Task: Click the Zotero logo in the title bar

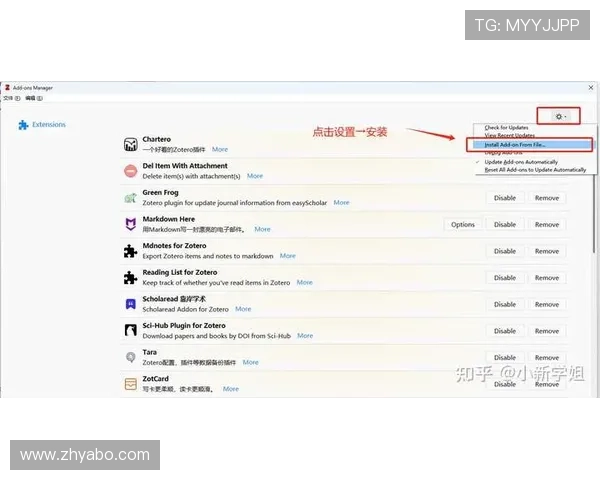Action: coord(7,88)
